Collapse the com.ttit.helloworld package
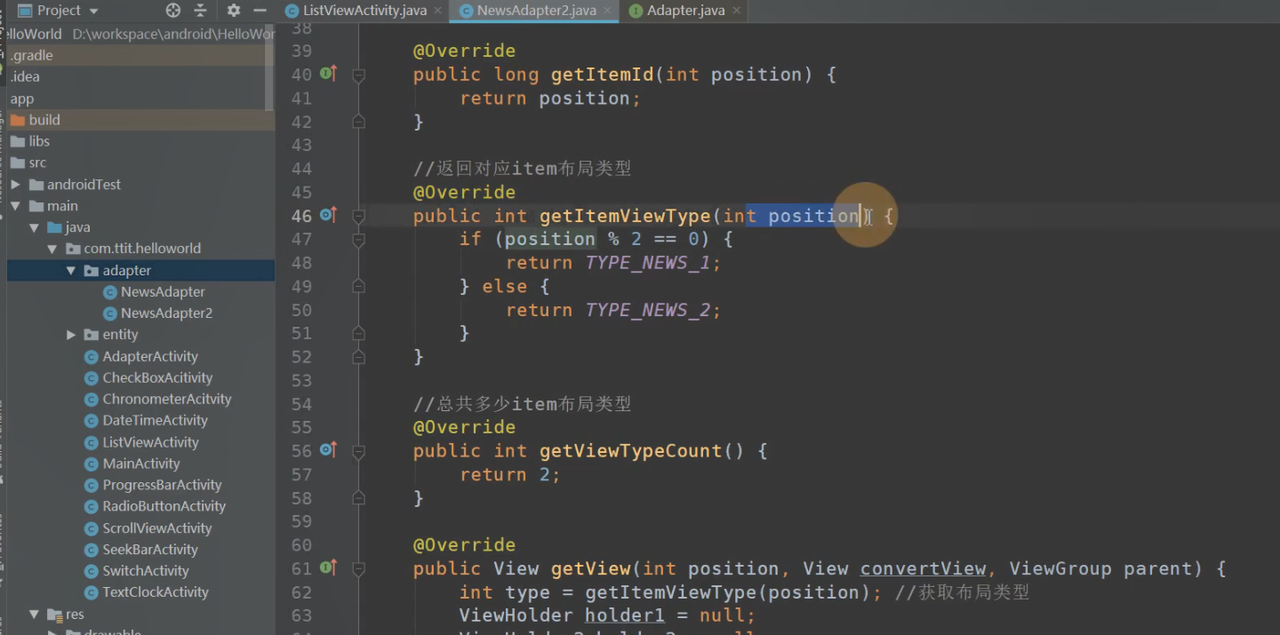Viewport: 1280px width, 635px height. pyautogui.click(x=51, y=249)
